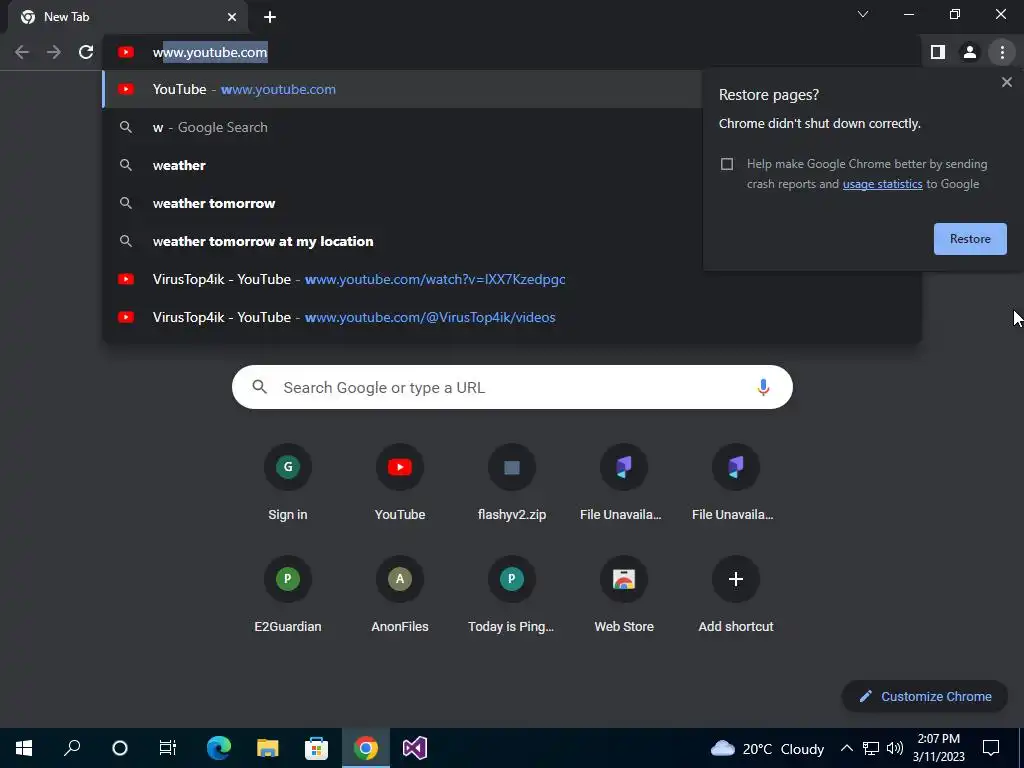The width and height of the screenshot is (1024, 768).
Task: Click the browser back arrow
Action: [x=22, y=52]
